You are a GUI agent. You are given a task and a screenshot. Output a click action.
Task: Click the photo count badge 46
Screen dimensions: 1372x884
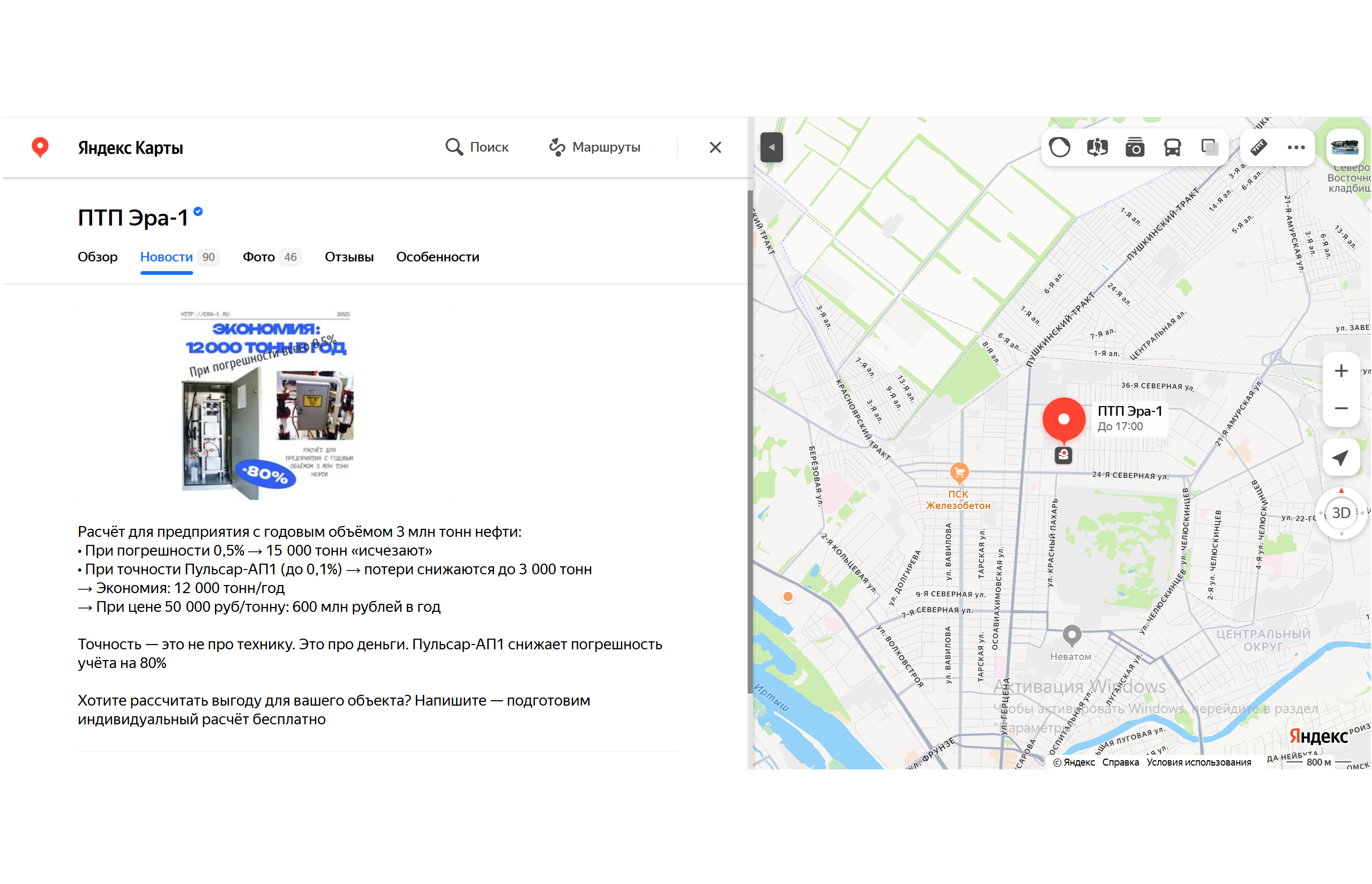290,257
